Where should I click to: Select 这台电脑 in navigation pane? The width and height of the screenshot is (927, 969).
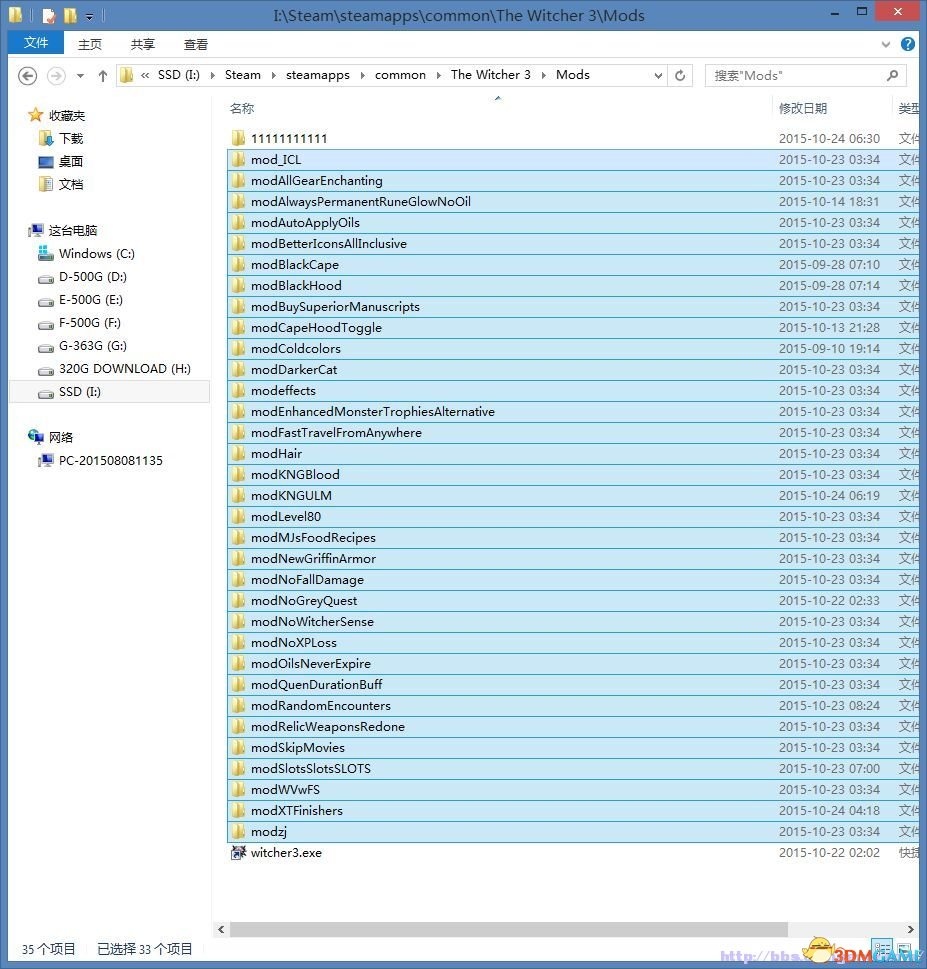73,231
